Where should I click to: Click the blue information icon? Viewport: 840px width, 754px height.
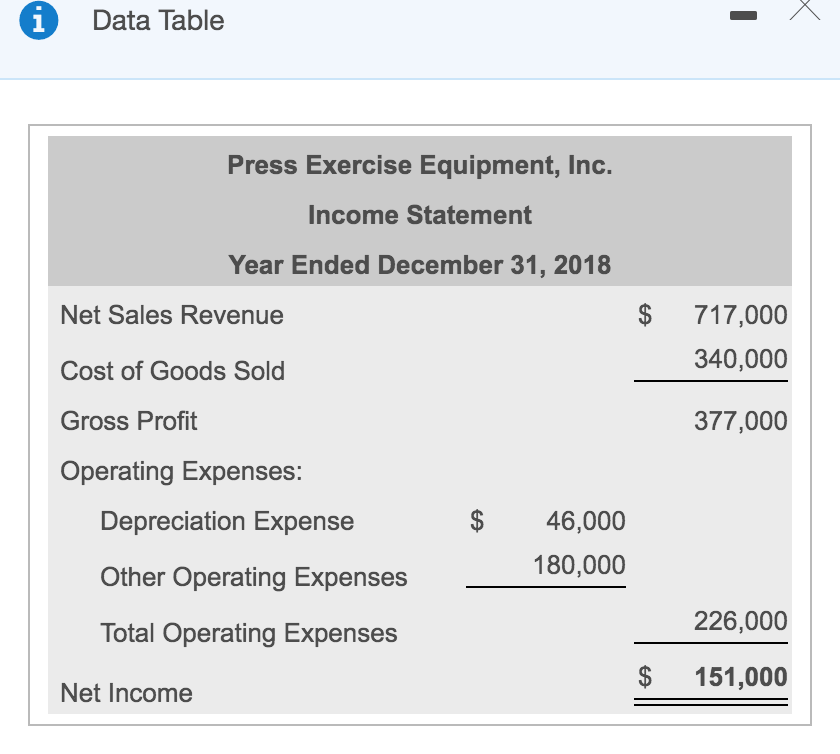pos(40,21)
